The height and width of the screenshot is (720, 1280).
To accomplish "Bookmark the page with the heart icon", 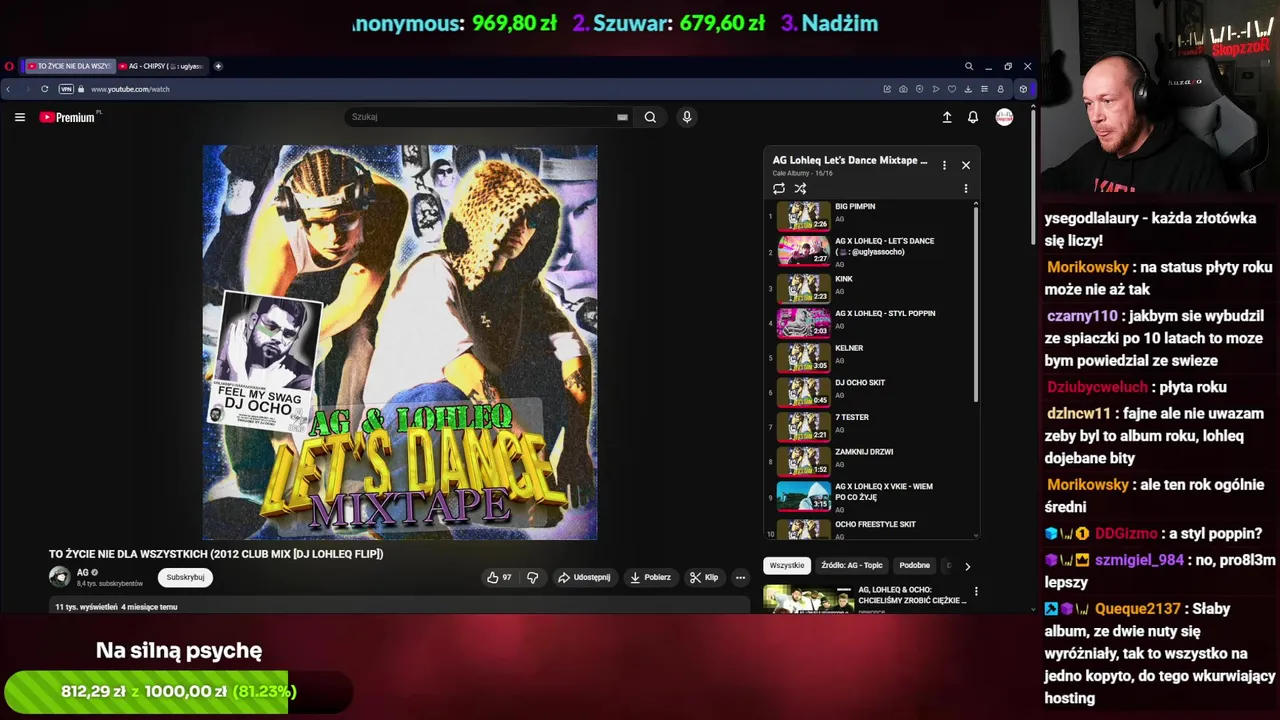I will tap(952, 89).
